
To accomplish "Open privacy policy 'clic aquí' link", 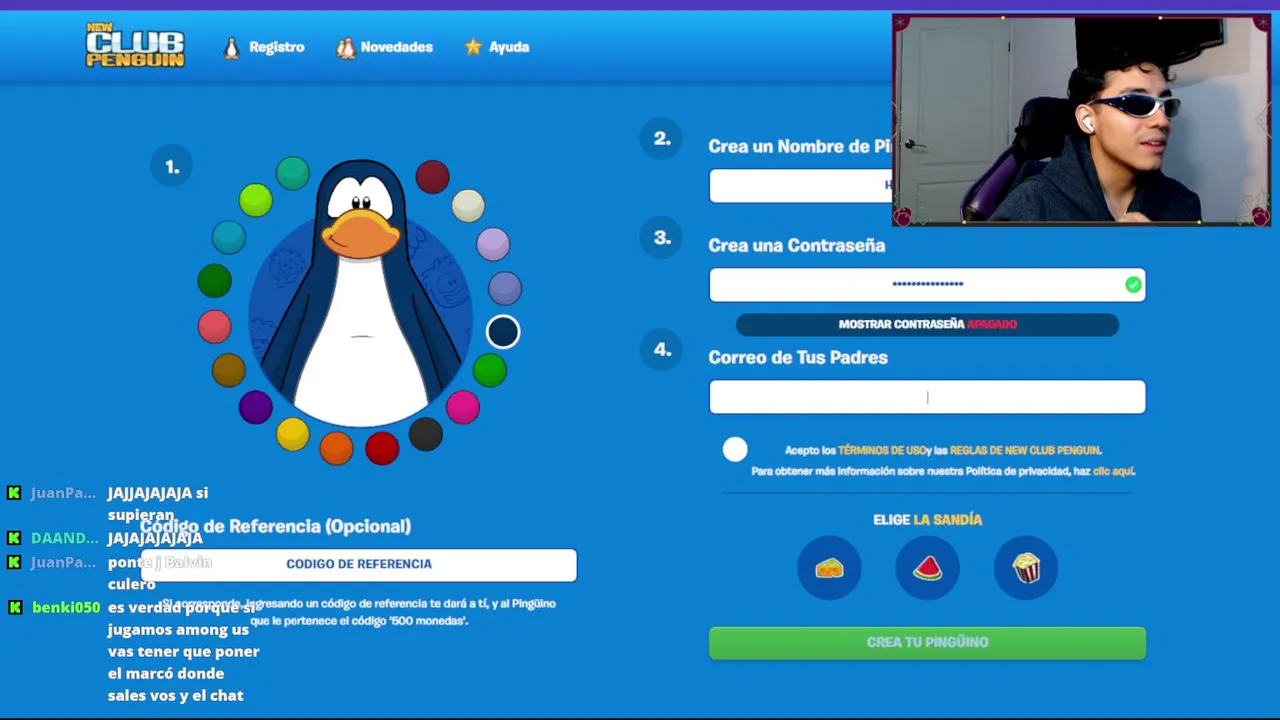I will [x=1113, y=471].
